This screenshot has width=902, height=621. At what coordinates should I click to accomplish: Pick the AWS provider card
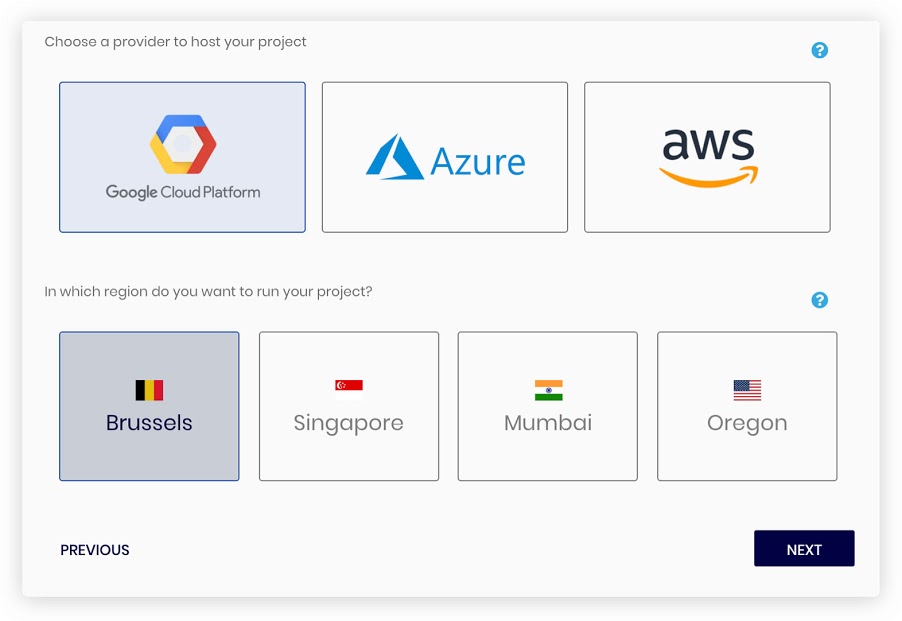707,157
